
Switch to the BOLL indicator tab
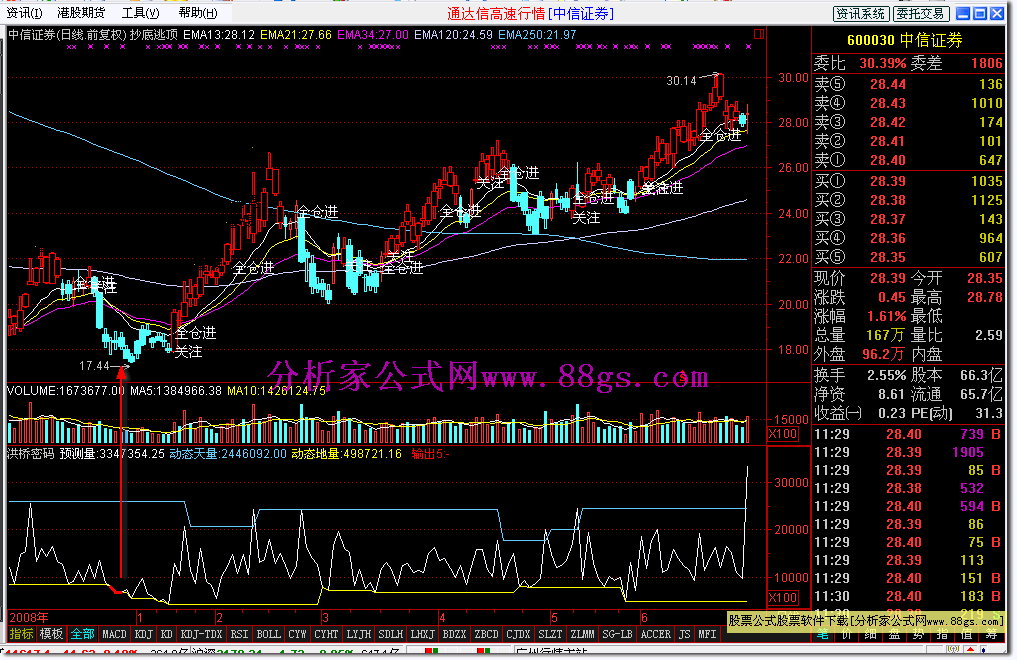269,634
